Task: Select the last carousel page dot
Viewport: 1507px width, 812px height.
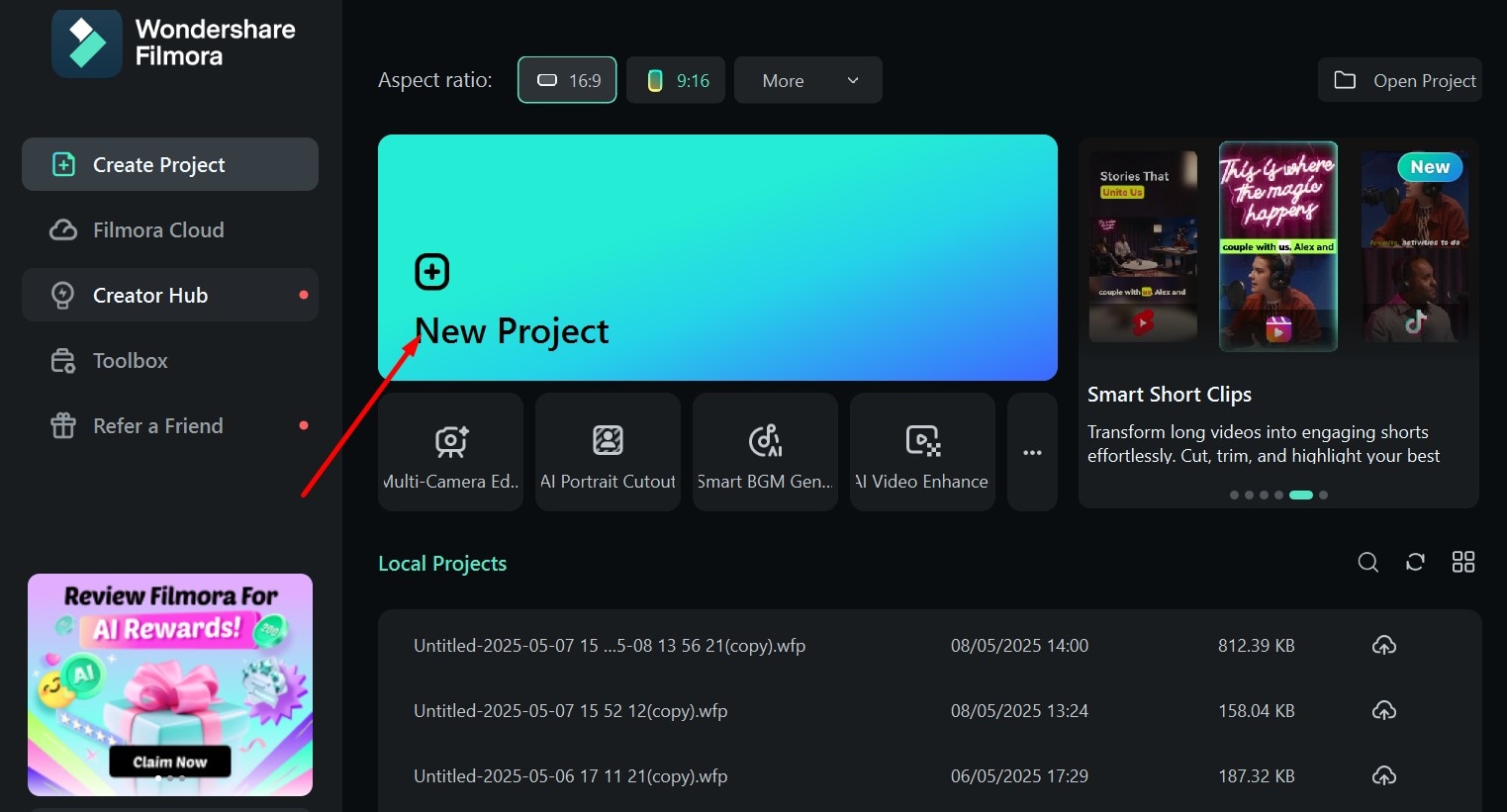Action: tap(1323, 495)
